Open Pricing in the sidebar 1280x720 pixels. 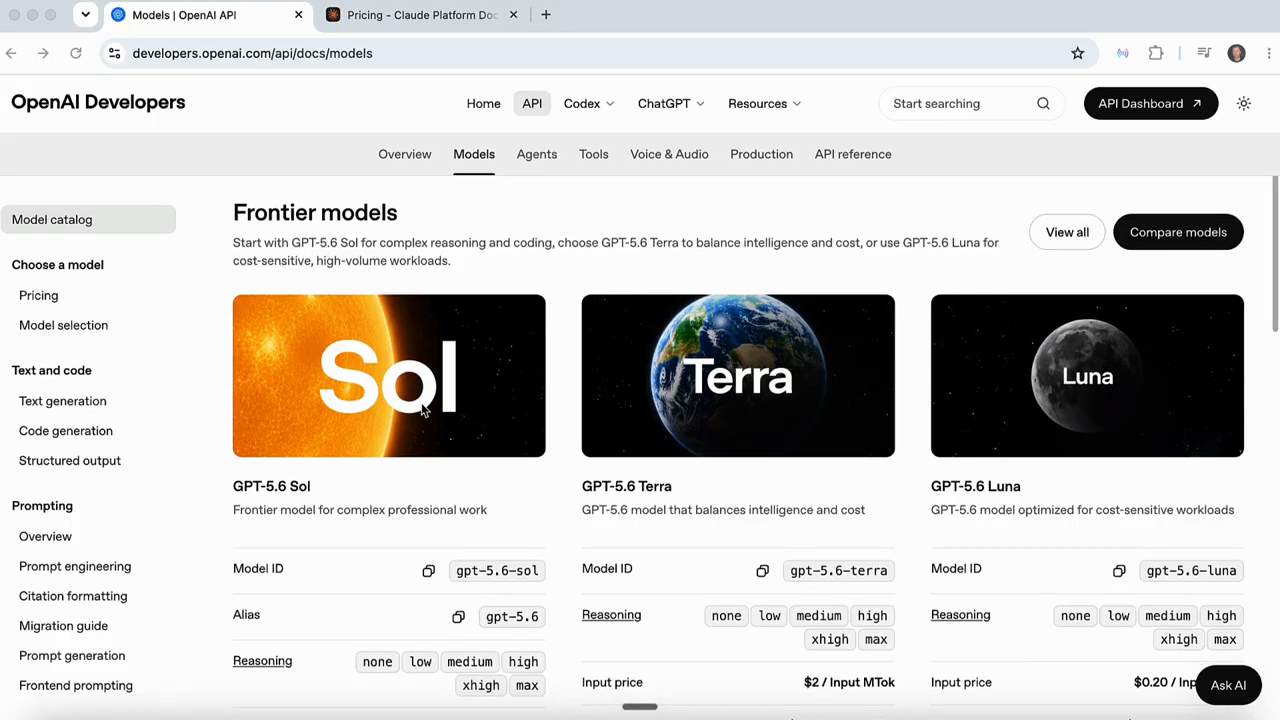pyautogui.click(x=39, y=296)
